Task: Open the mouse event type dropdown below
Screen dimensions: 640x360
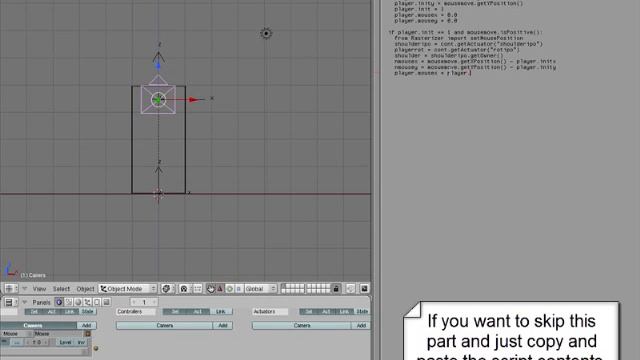Action: pyautogui.click(x=44, y=352)
